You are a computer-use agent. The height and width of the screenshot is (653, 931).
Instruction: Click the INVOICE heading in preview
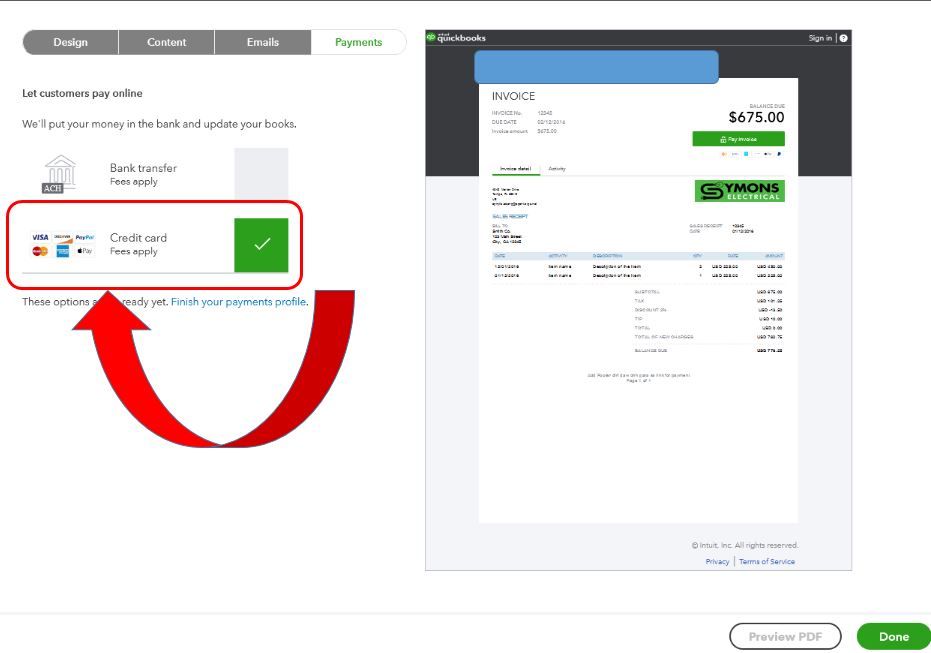(514, 96)
